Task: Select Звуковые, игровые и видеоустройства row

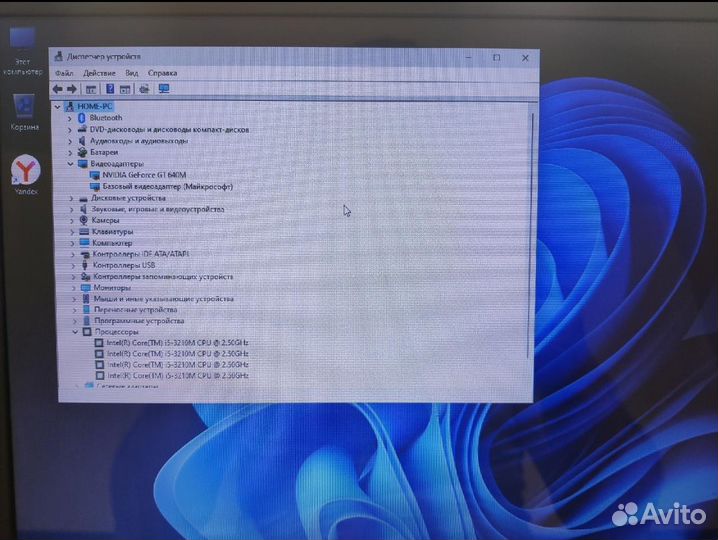Action: tap(158, 209)
